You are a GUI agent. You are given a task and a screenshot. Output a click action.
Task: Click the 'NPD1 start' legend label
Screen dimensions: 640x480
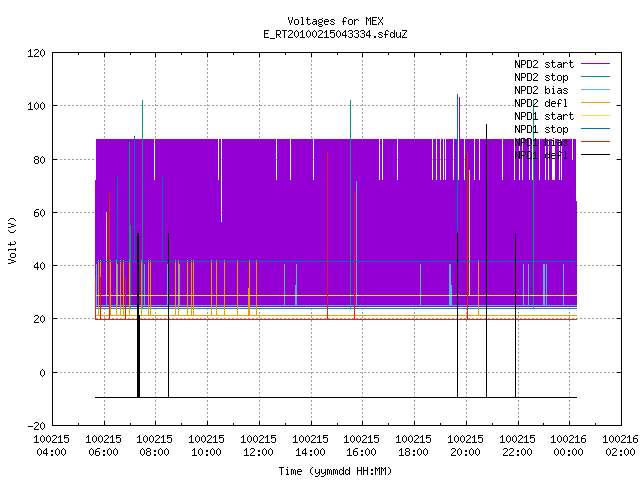pyautogui.click(x=544, y=116)
